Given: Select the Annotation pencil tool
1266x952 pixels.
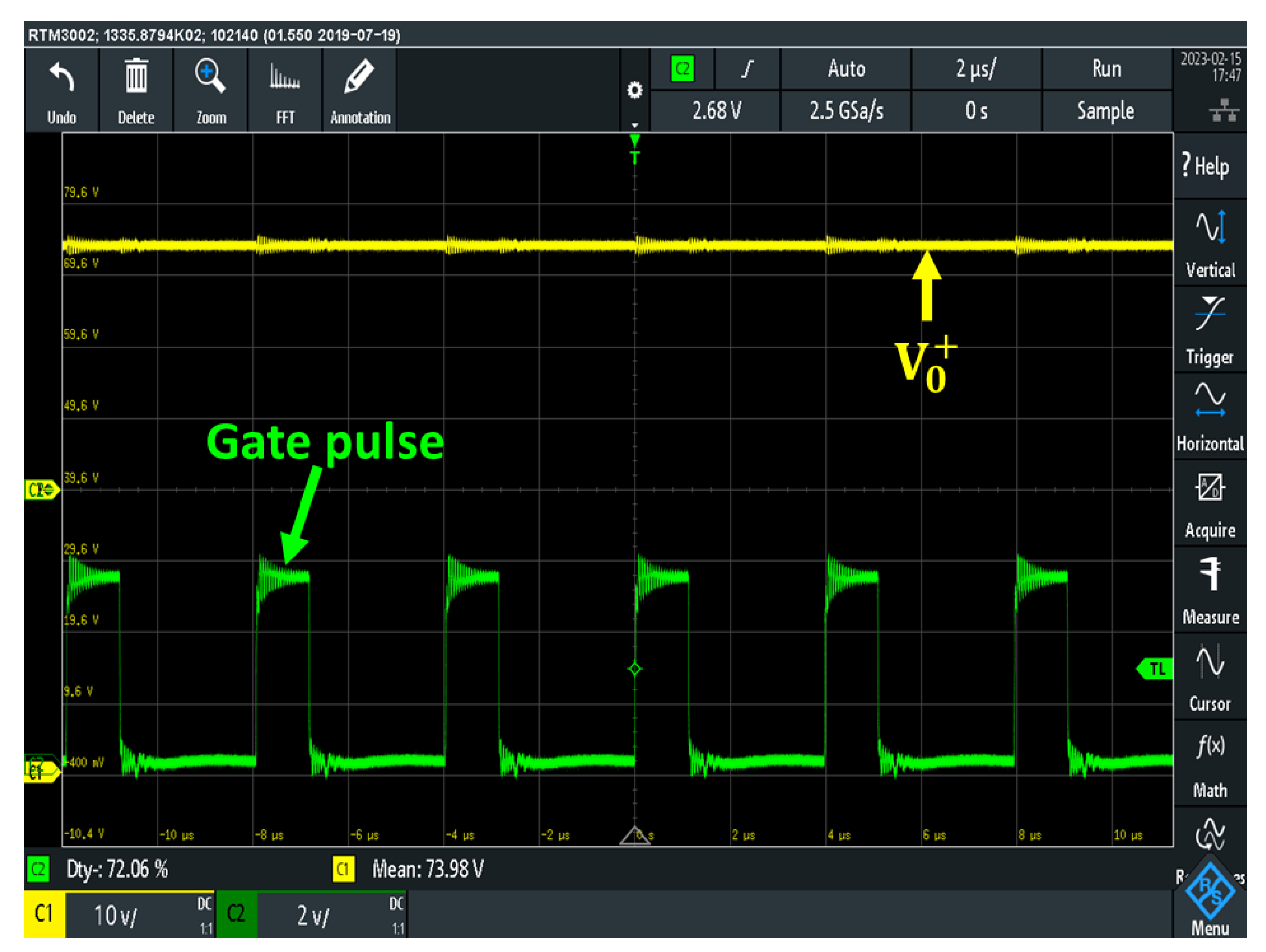Looking at the screenshot, I should 360,77.
